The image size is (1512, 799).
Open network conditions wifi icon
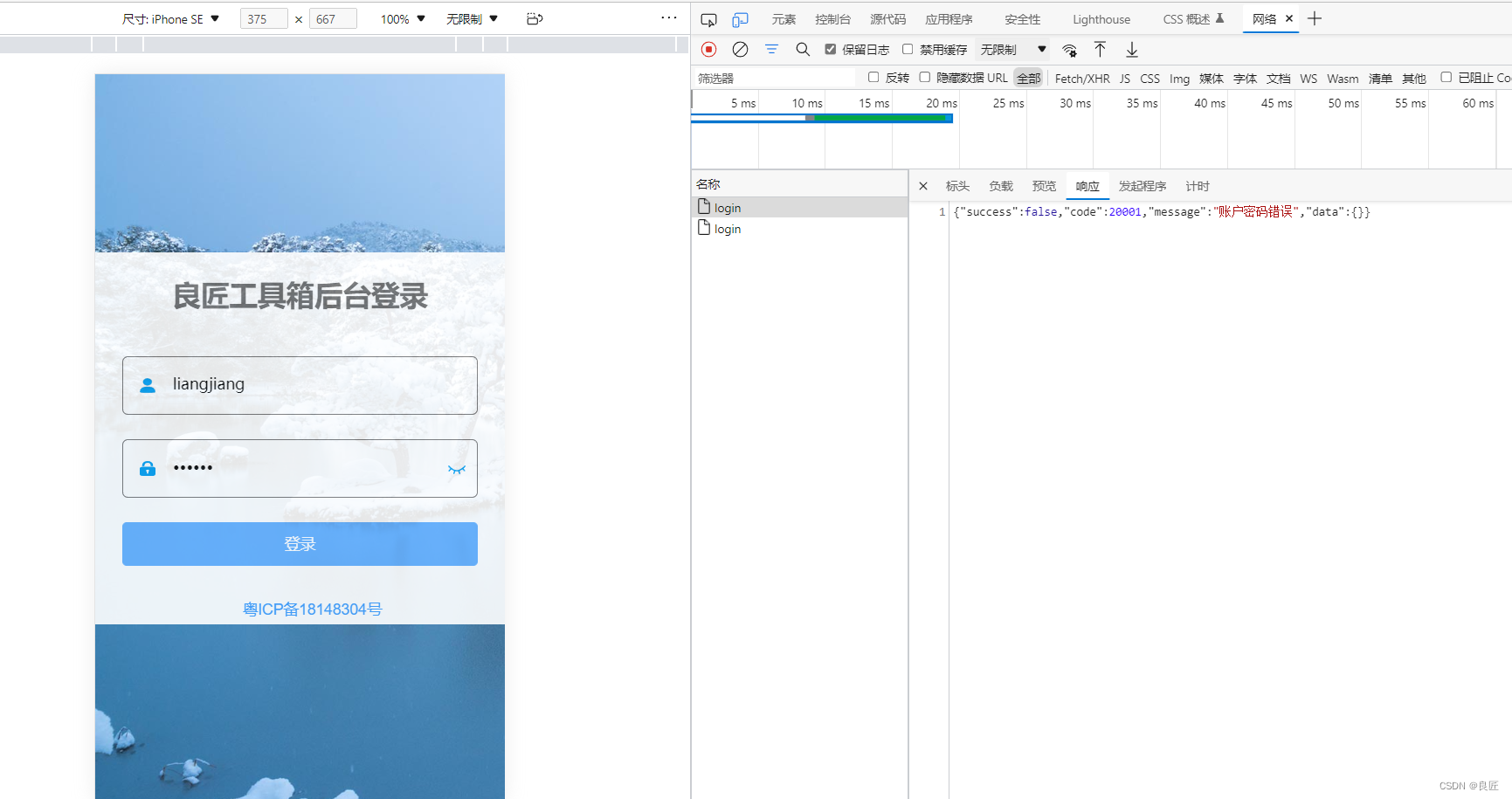tap(1069, 50)
